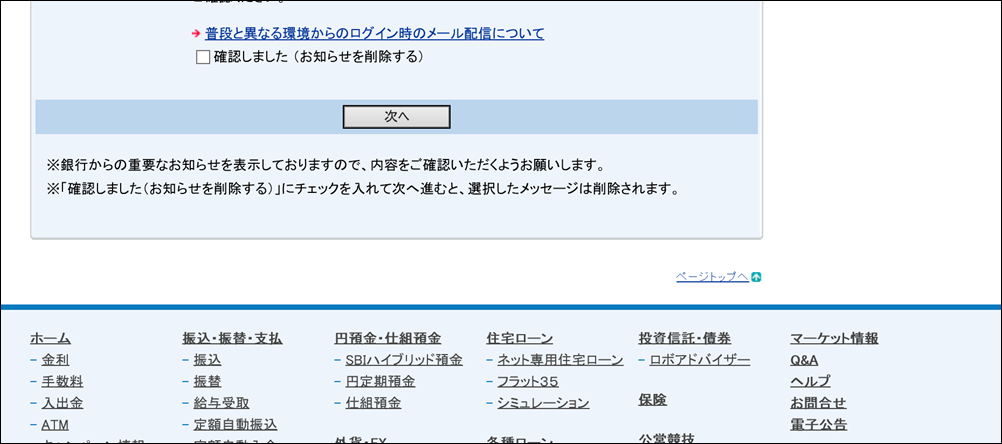
Task: Open the 定額自動振込 footer link
Action: click(236, 425)
